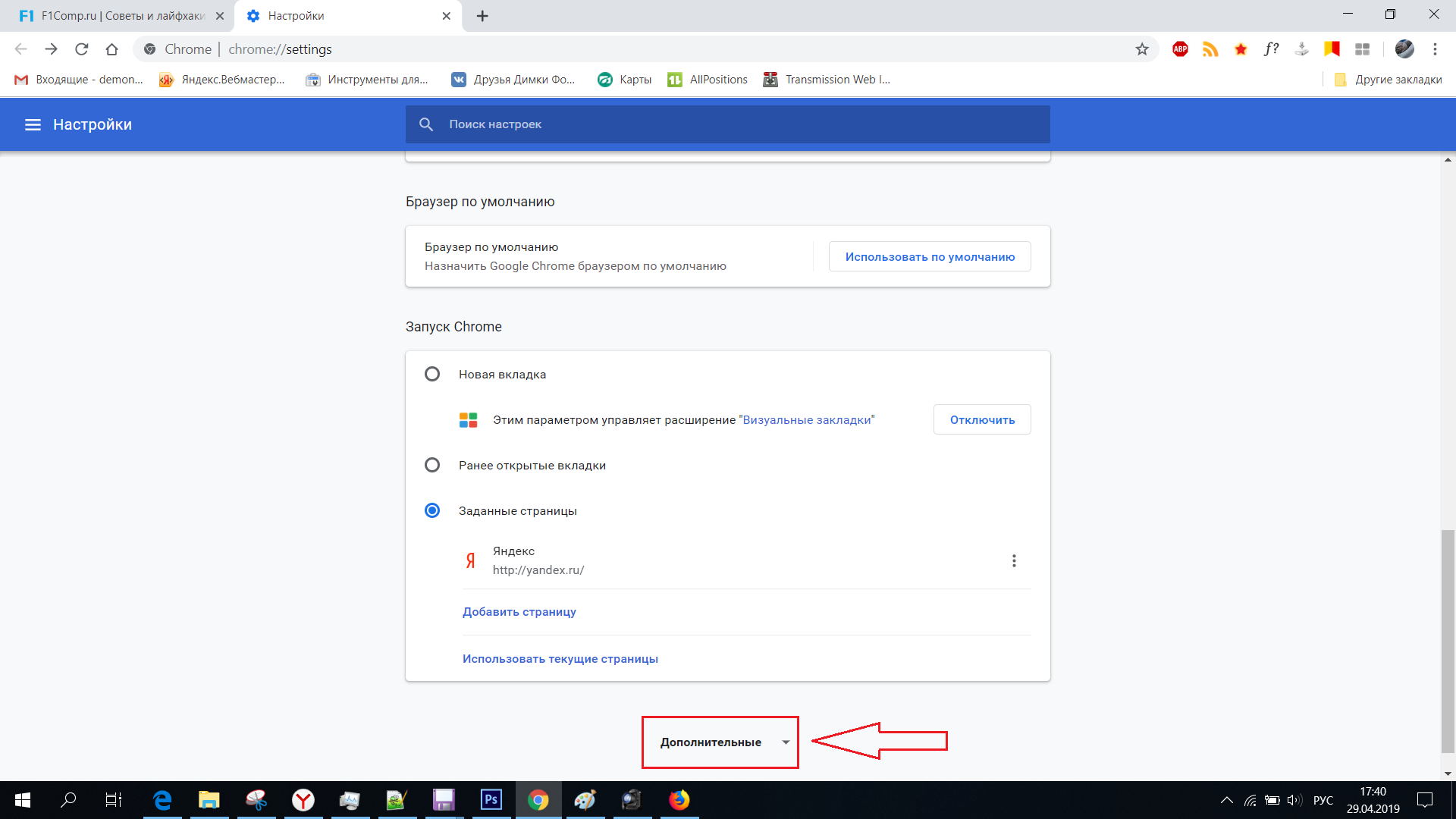Viewport: 1456px width, 819px height.
Task: Open the orange star bookmarks extension
Action: click(x=1241, y=49)
